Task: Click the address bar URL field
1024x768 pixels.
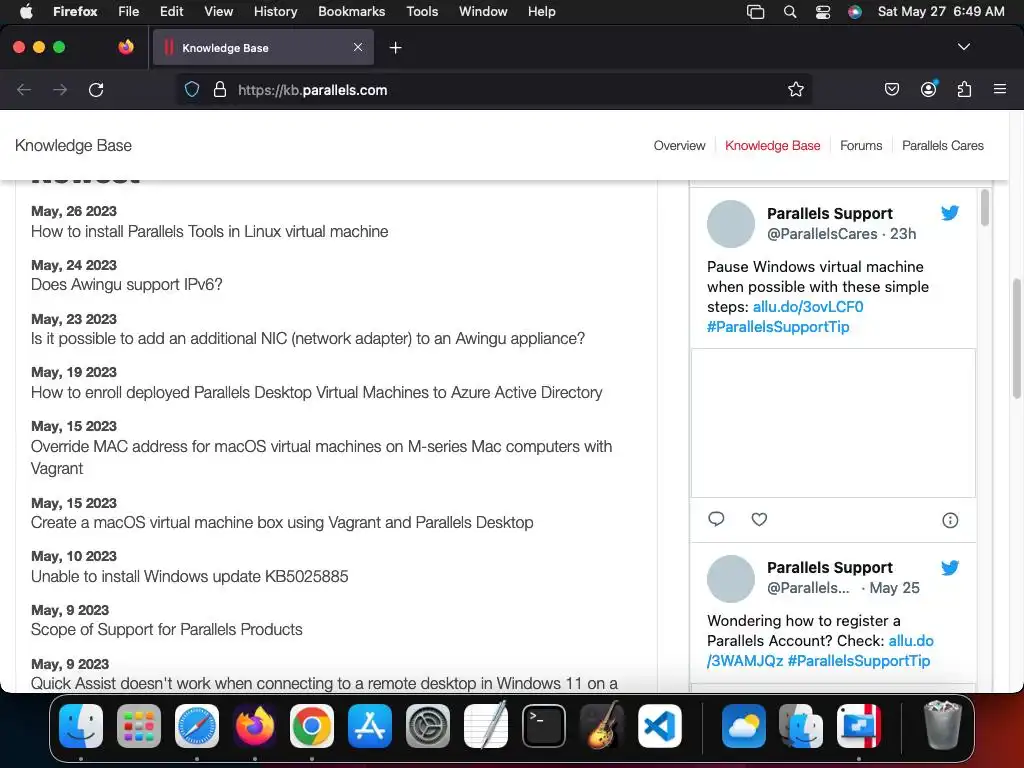Action: tap(496, 89)
